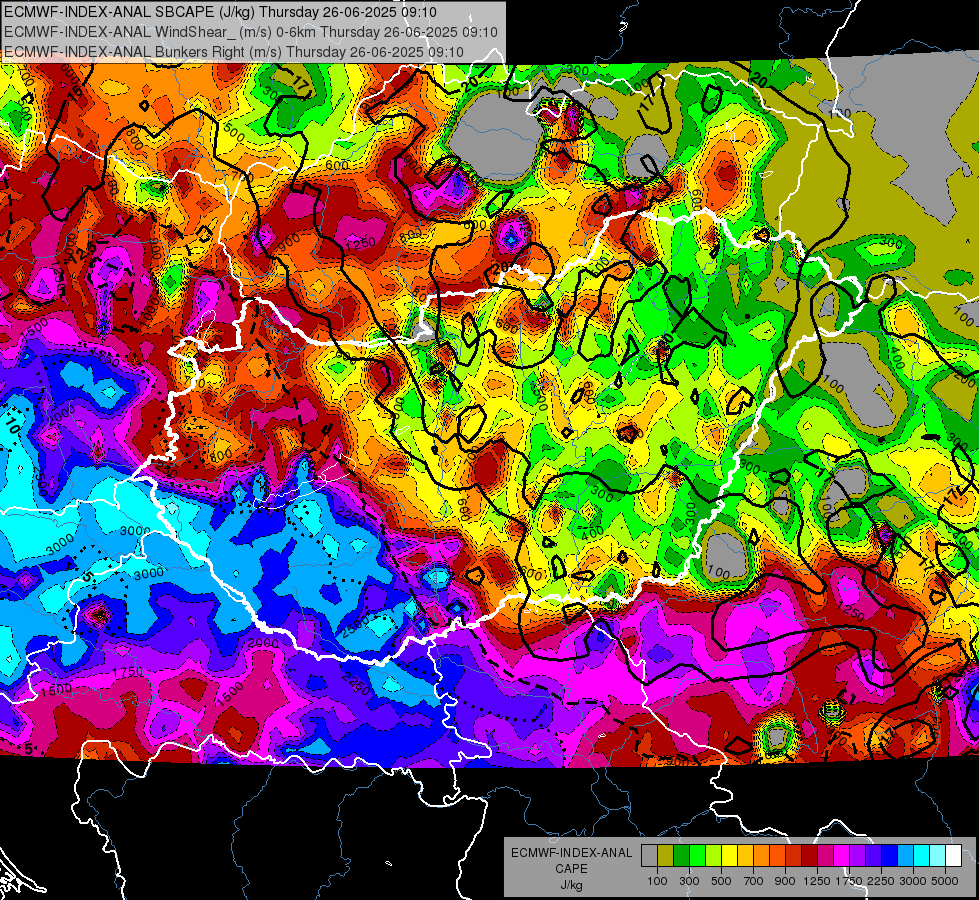Select the dark red legend swatch
The height and width of the screenshot is (900, 979).
point(809,855)
